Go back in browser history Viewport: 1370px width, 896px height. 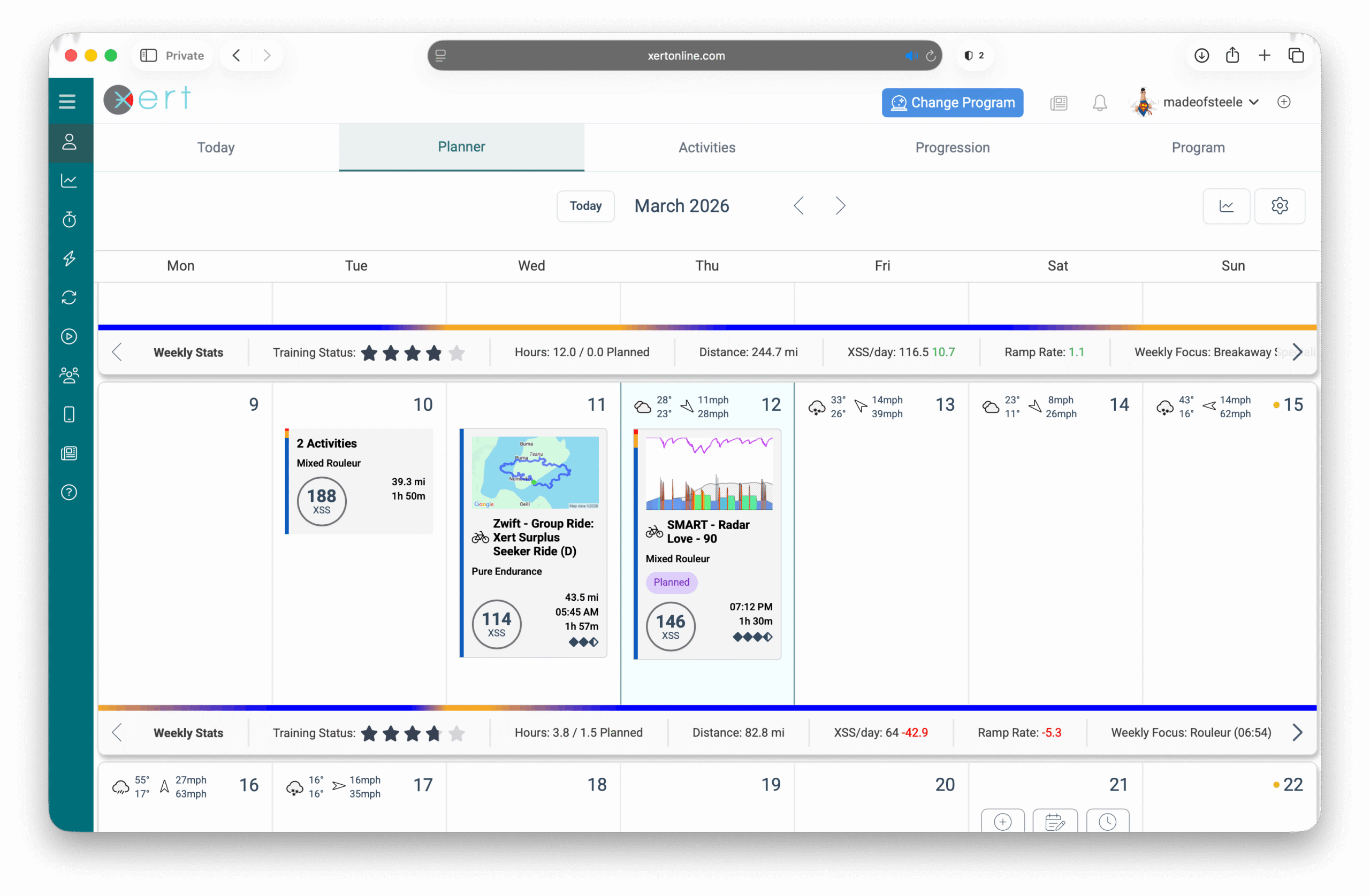tap(236, 55)
